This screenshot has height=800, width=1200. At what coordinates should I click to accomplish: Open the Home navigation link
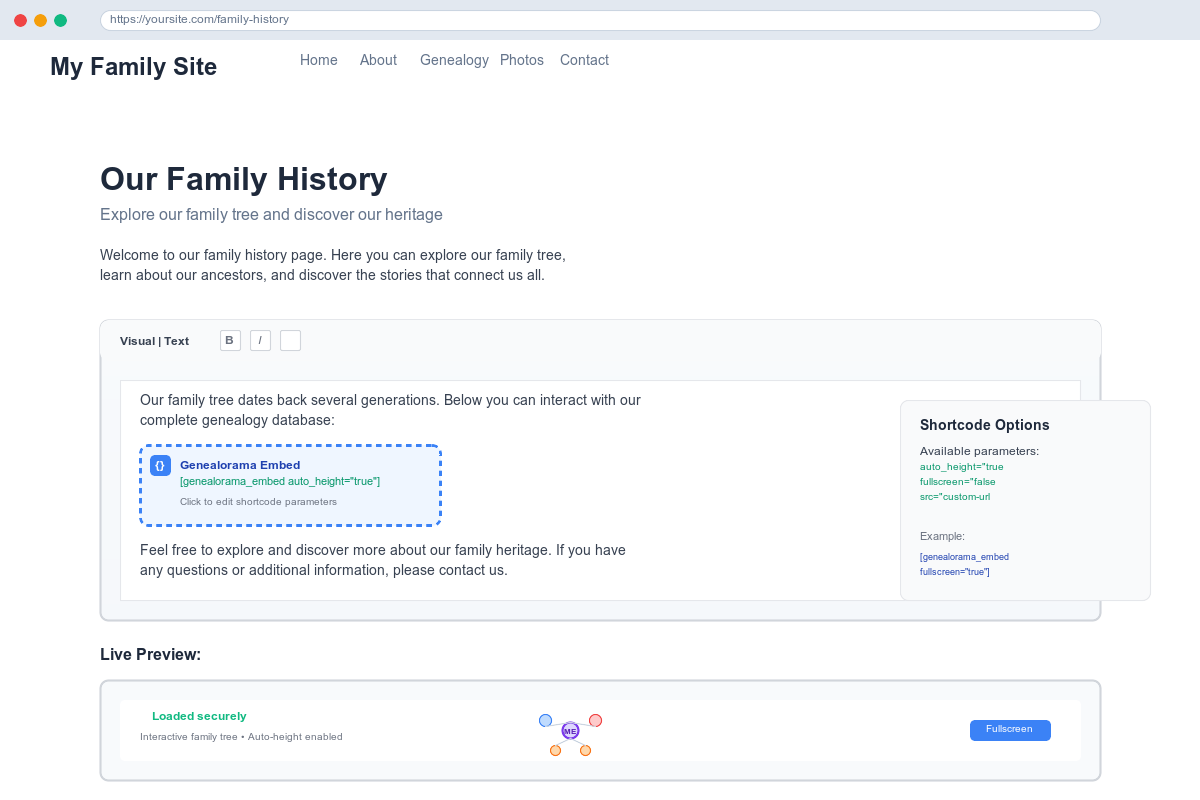(x=319, y=60)
